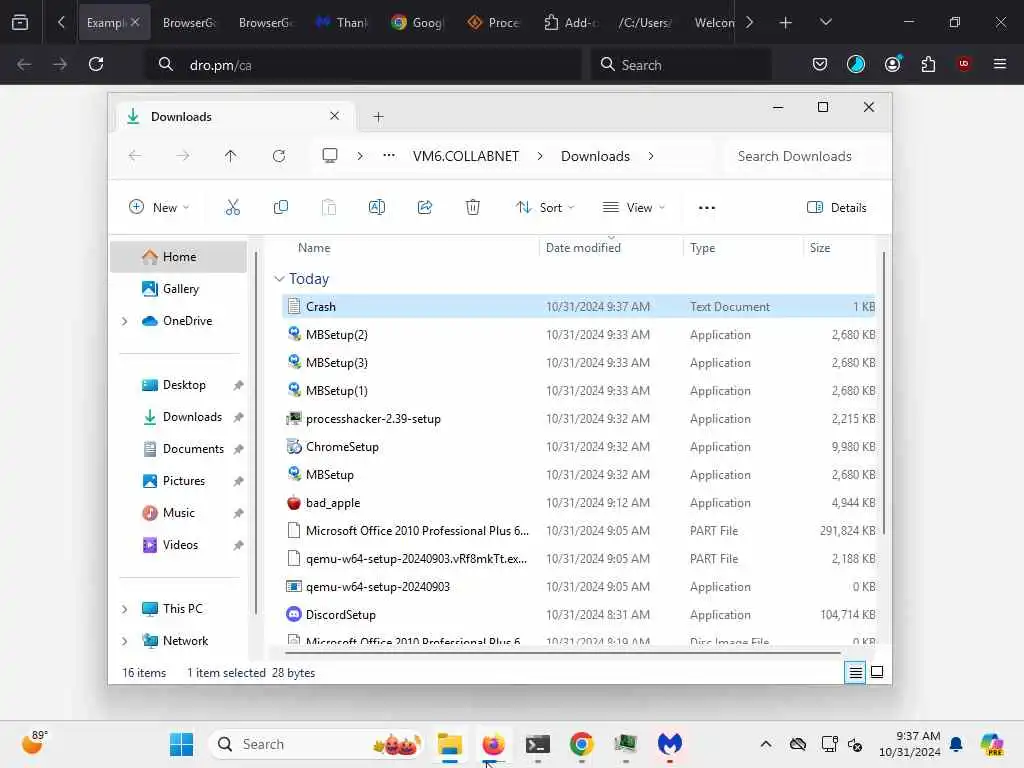Open Firefox hamburger application menu

(1000, 64)
